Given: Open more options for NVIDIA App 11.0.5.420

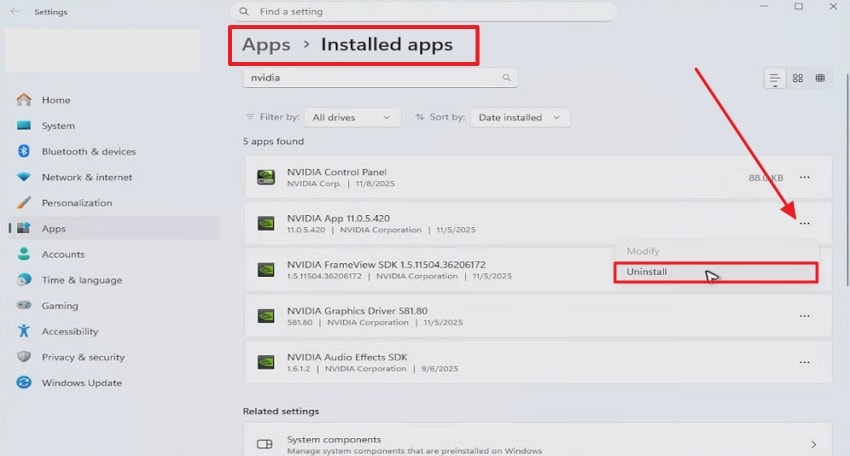Looking at the screenshot, I should click(804, 223).
